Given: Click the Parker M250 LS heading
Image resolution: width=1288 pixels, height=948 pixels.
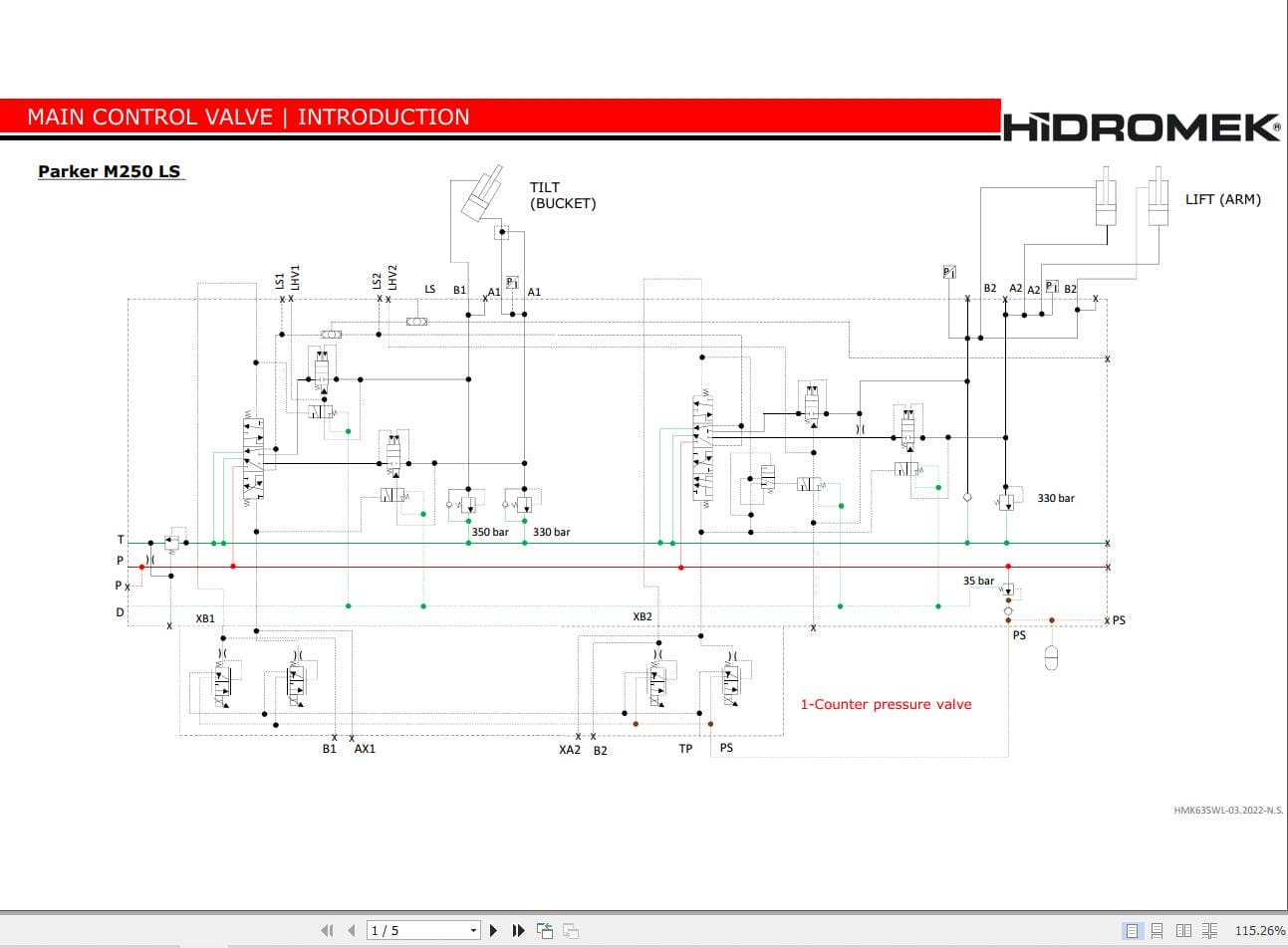Looking at the screenshot, I should pyautogui.click(x=110, y=171).
